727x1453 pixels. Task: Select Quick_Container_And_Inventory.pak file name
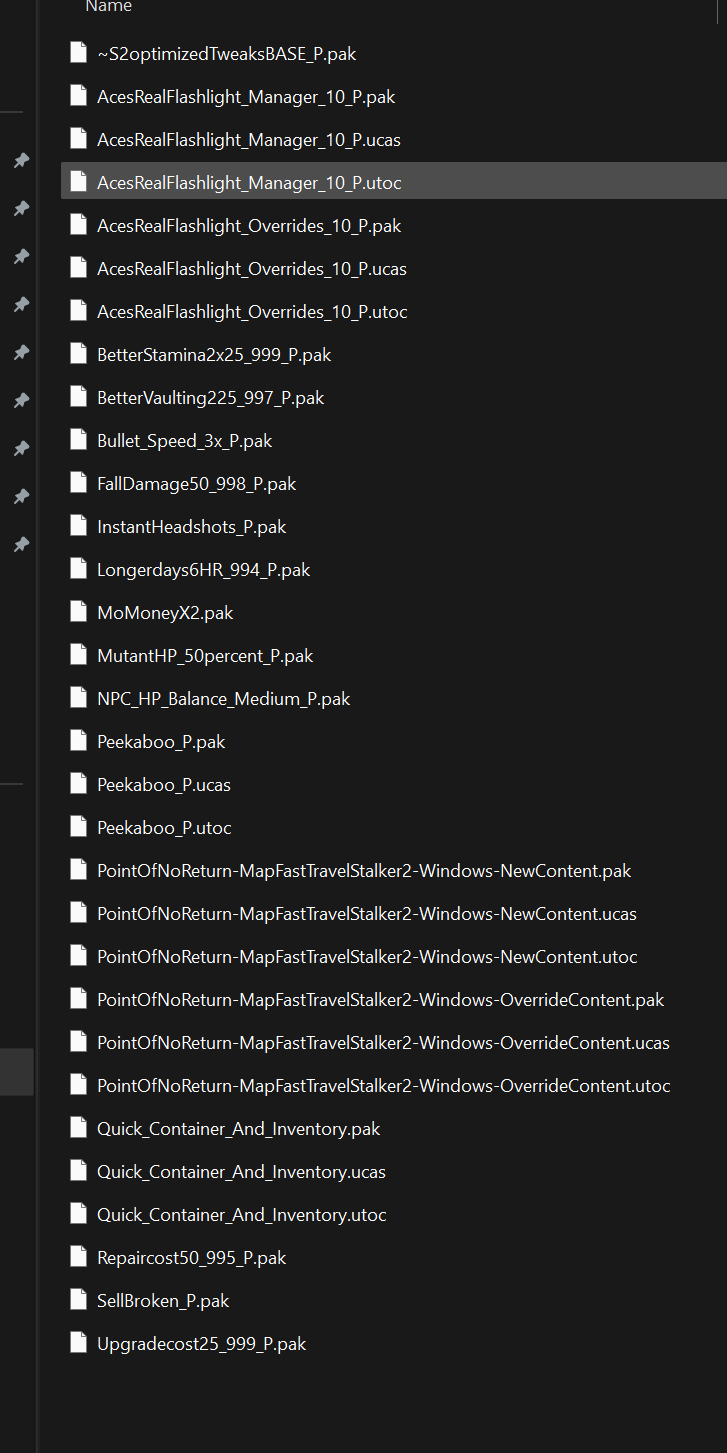click(239, 1129)
